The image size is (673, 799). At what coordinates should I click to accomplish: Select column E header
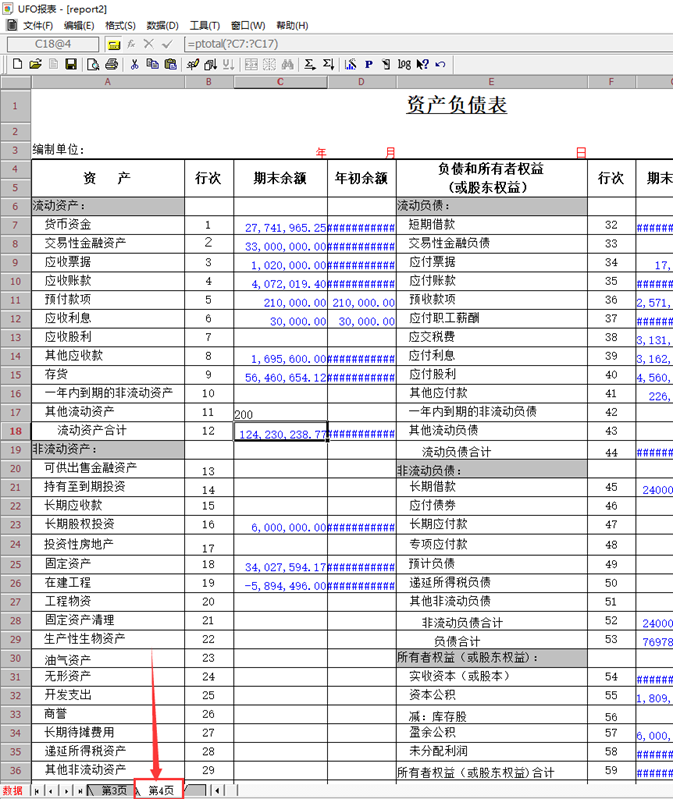click(x=491, y=82)
